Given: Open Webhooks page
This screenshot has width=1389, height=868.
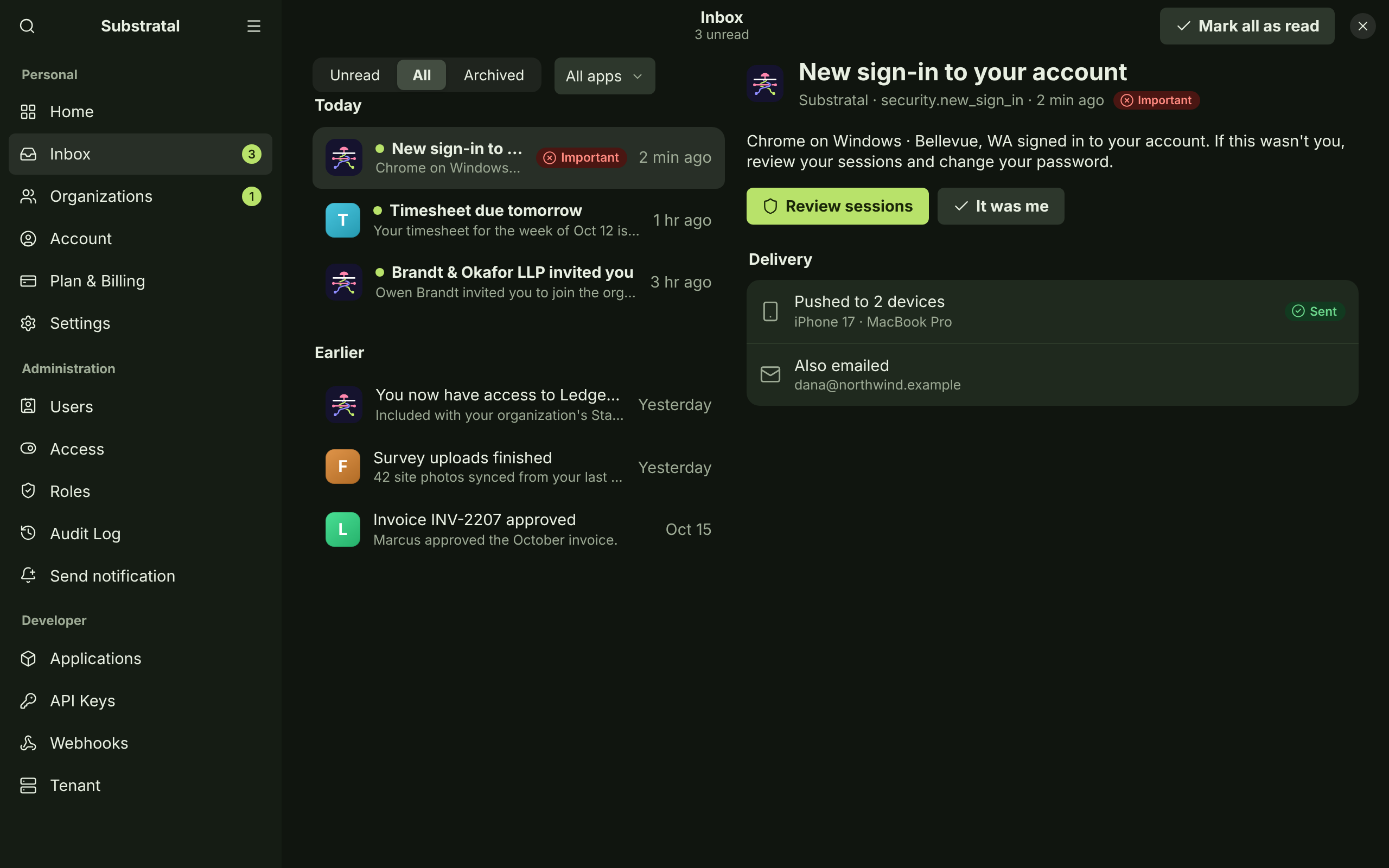Looking at the screenshot, I should point(140,743).
